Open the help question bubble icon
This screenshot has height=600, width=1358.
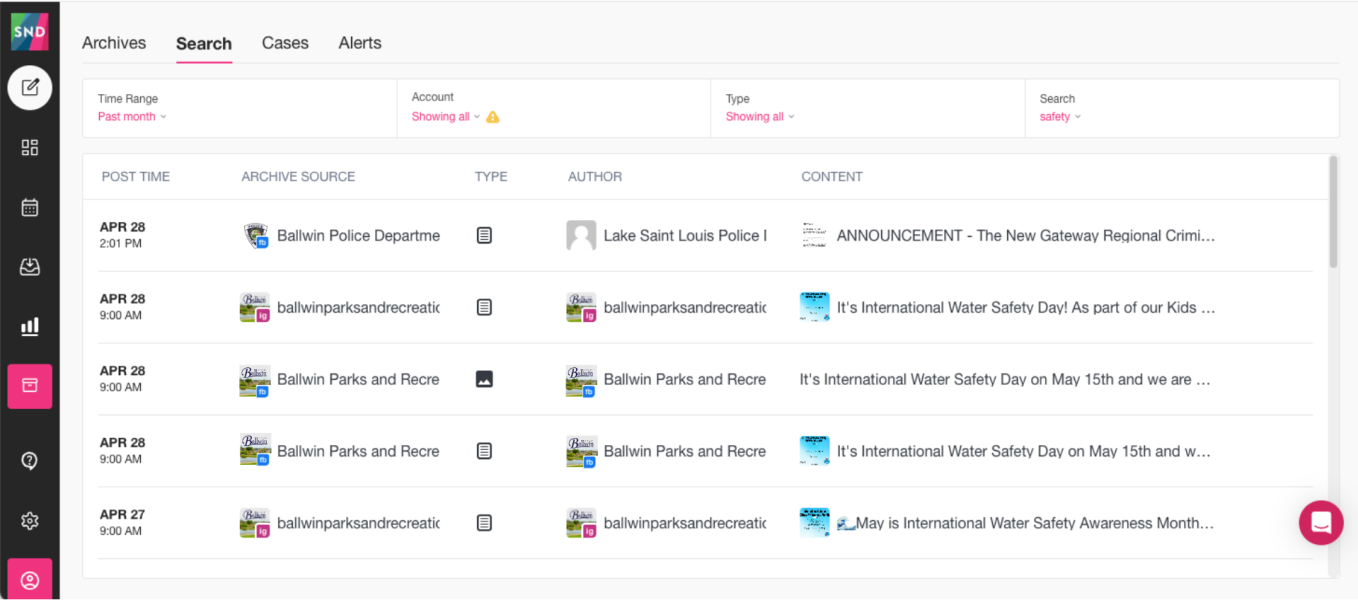coord(30,461)
